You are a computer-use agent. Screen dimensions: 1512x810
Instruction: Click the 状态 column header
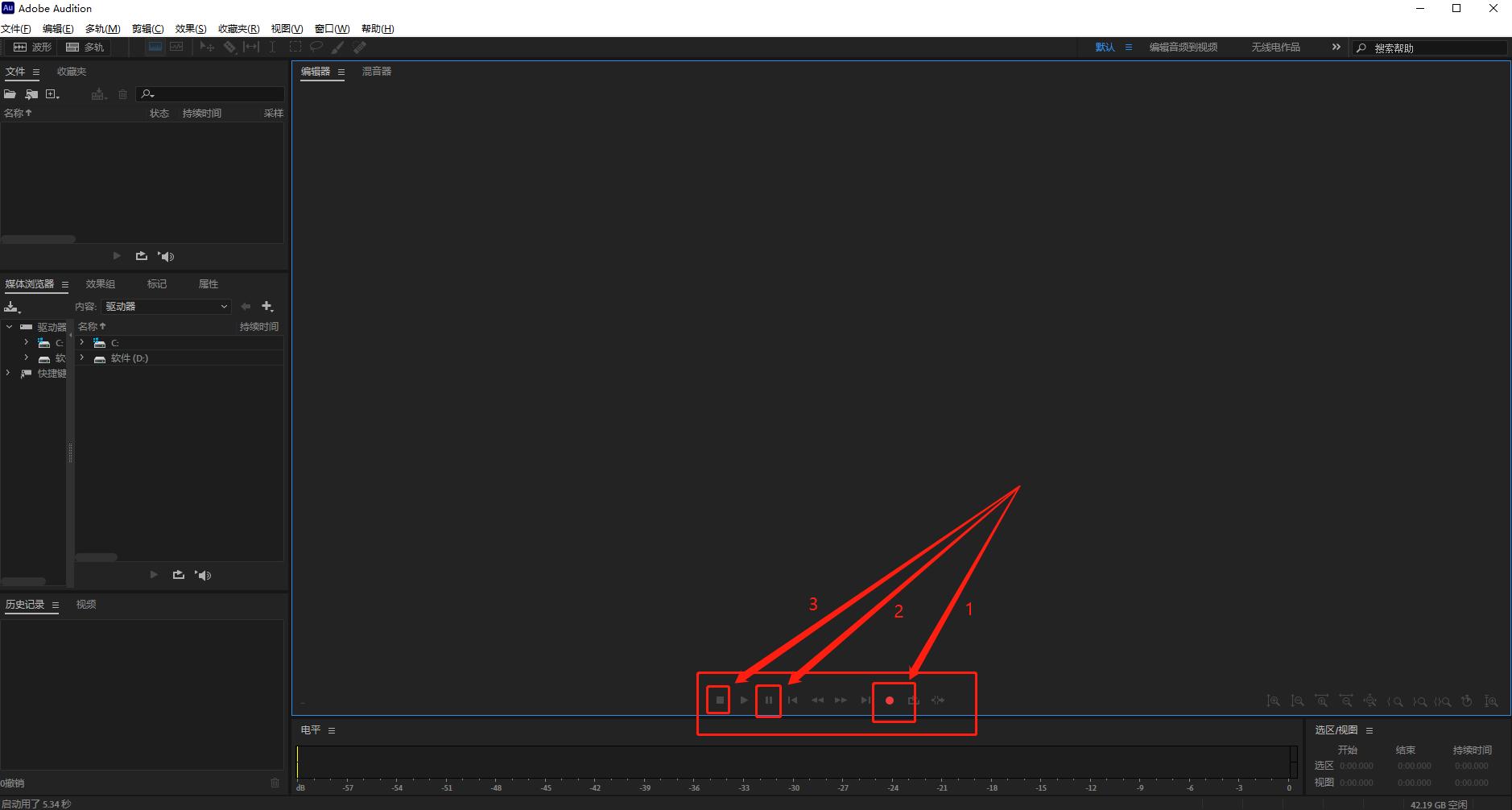159,114
